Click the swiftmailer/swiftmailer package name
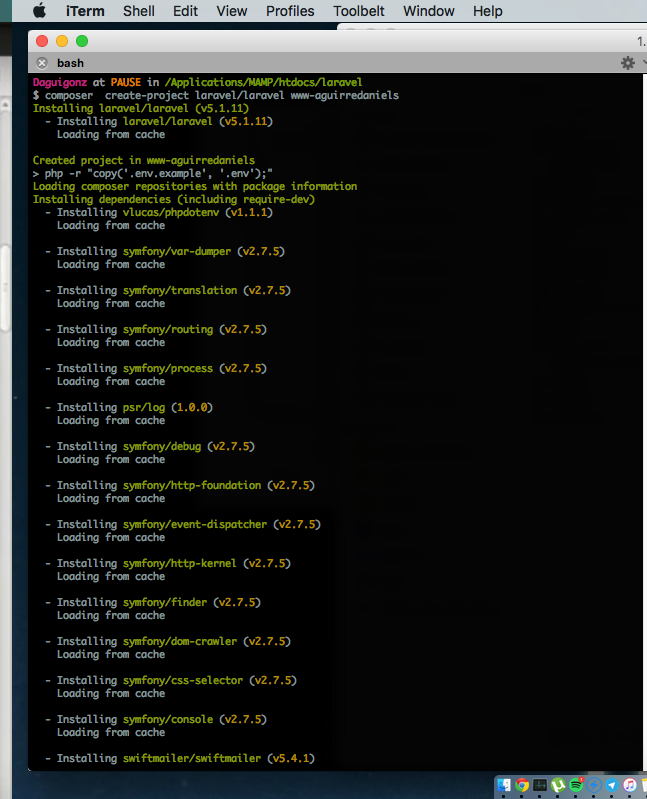The image size is (647, 799). 192,758
